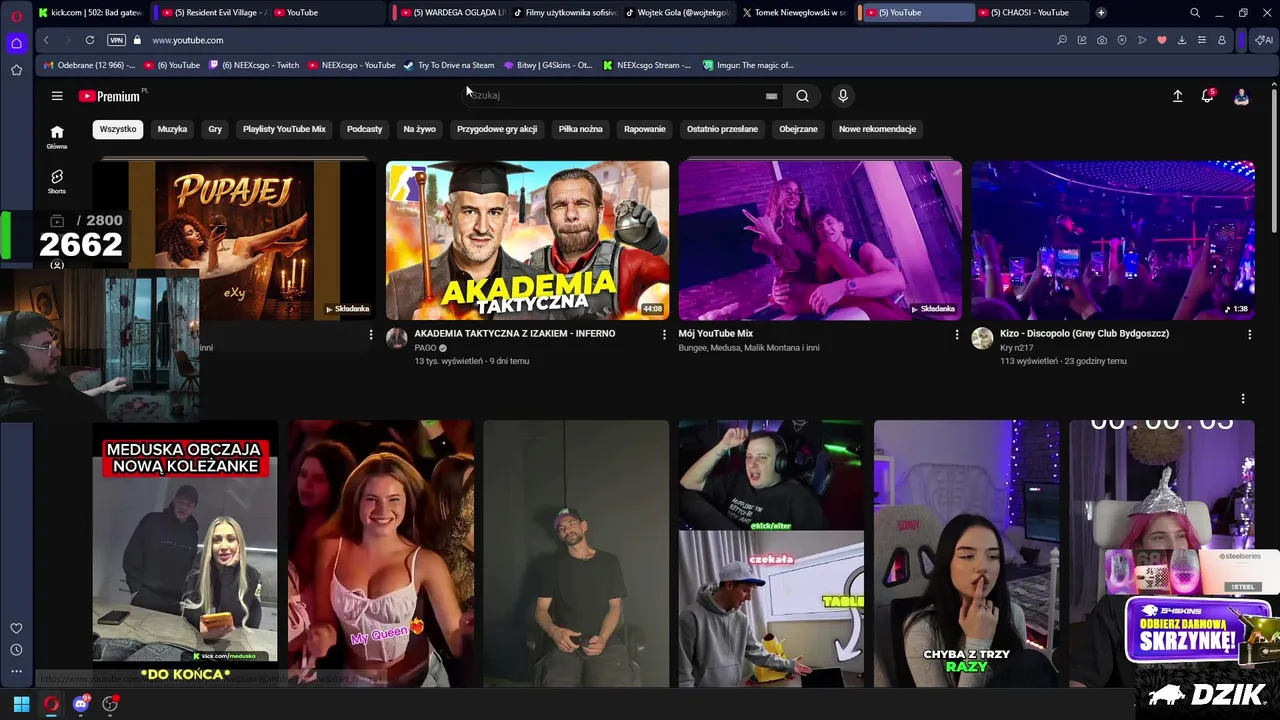Click the YouTube Premium logo
The width and height of the screenshot is (1280, 720).
pyautogui.click(x=112, y=96)
